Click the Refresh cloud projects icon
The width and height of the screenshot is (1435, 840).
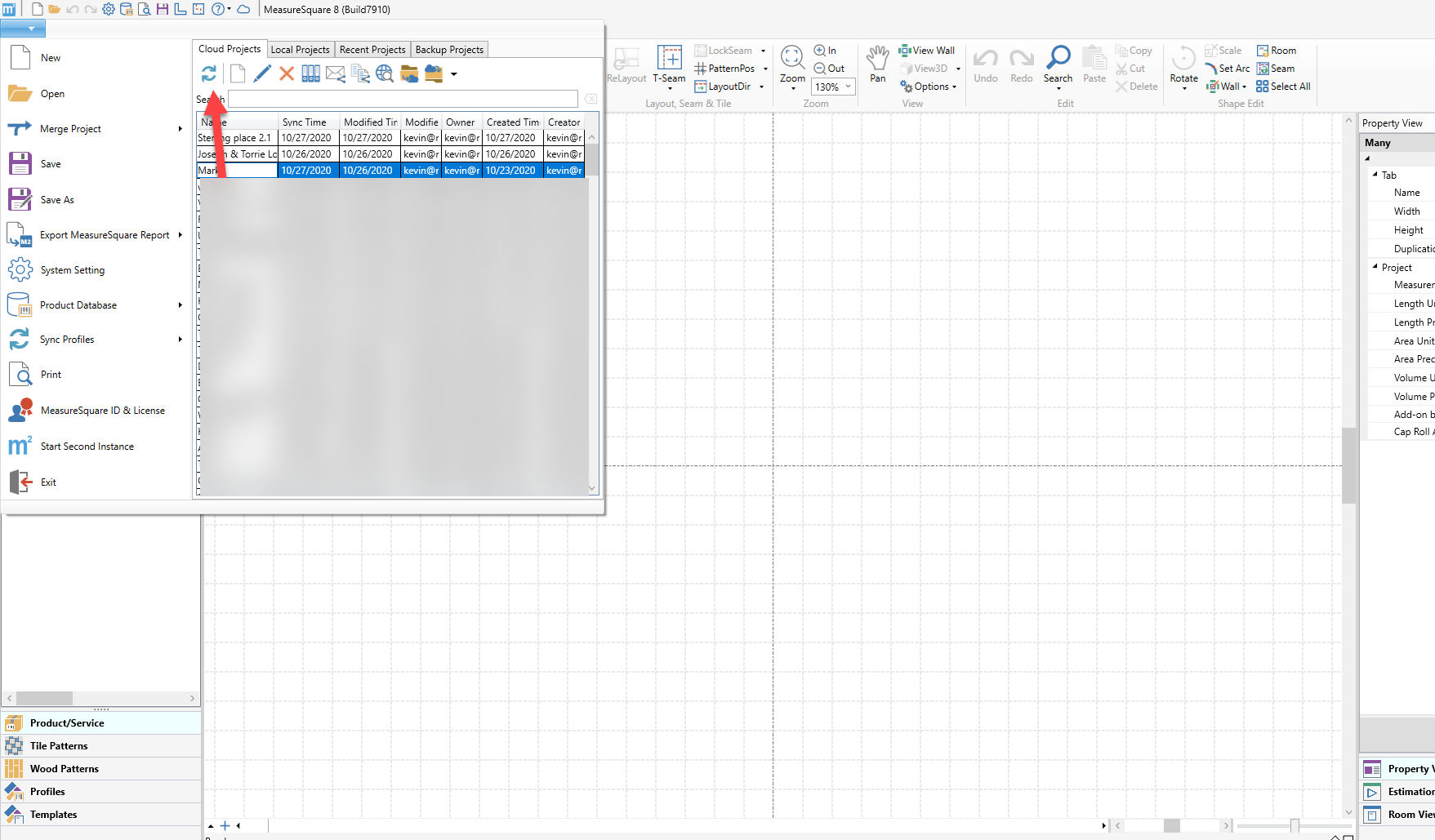click(x=209, y=74)
